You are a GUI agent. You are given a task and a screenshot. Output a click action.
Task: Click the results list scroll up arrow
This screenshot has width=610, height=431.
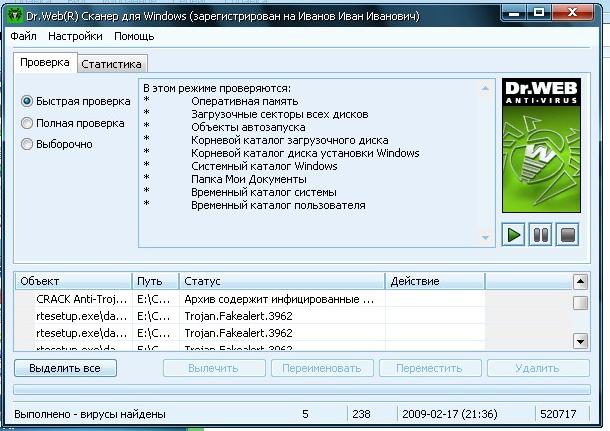580,282
